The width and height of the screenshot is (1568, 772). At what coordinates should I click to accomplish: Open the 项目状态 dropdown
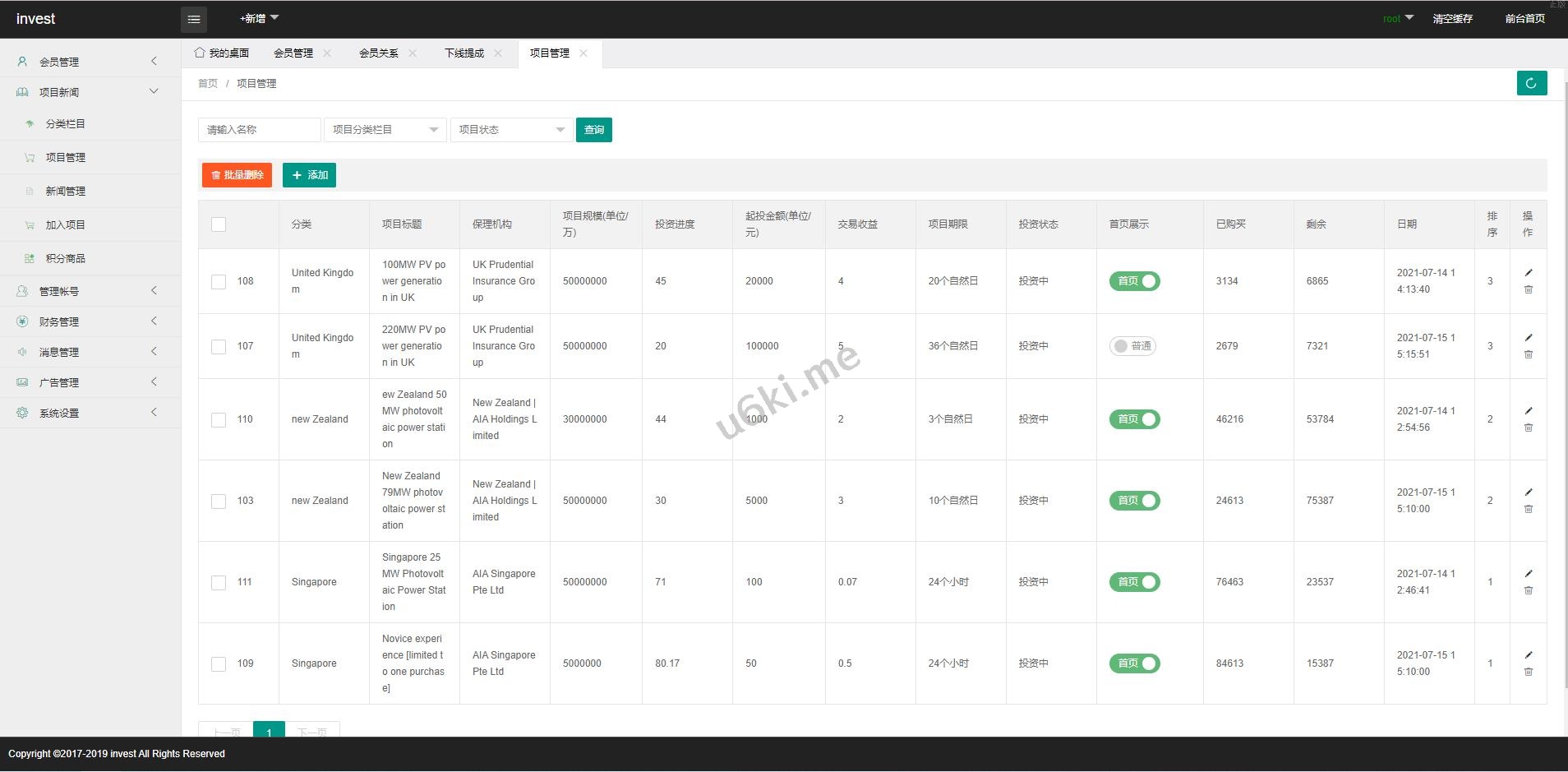(x=511, y=130)
